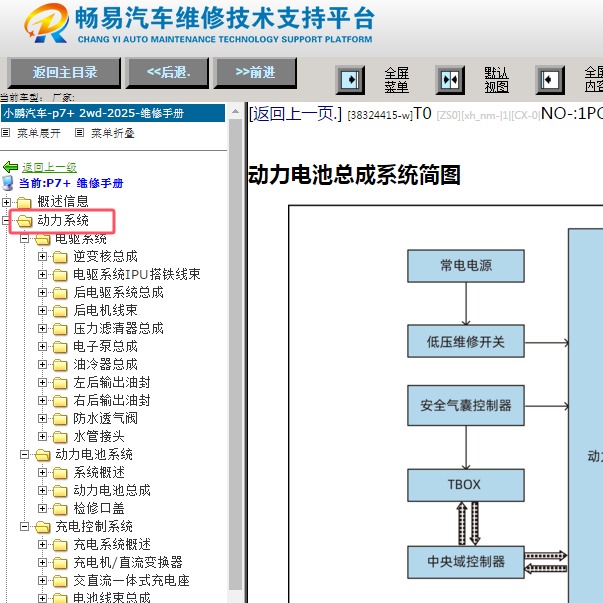Screen dimensions: 603x603
Task: Click the full-screen content panel icon
Action: (x=550, y=80)
